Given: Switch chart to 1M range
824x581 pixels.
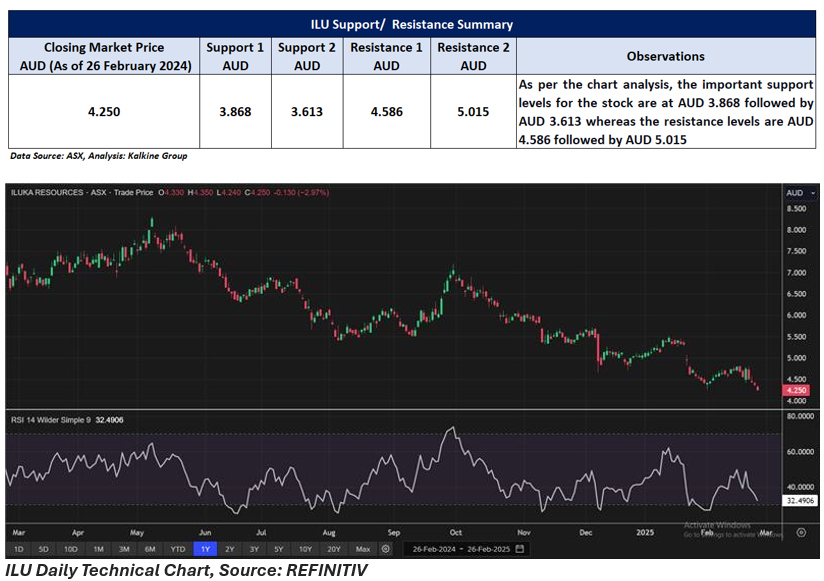Looking at the screenshot, I should coord(98,549).
